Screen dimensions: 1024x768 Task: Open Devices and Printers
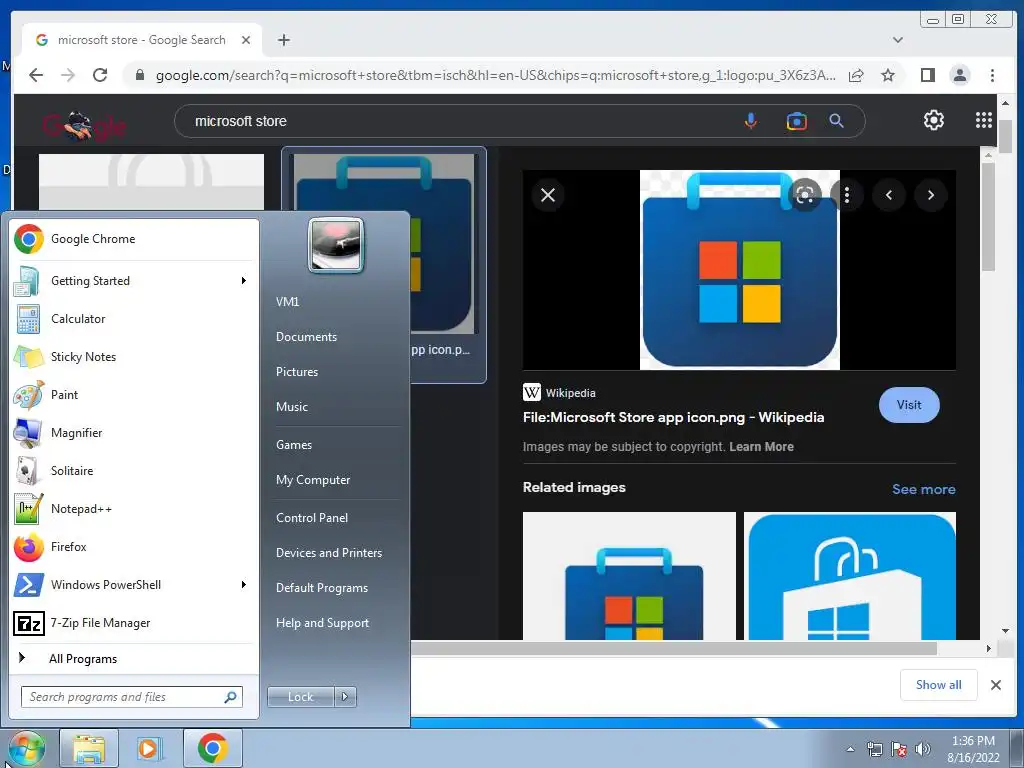click(x=329, y=552)
